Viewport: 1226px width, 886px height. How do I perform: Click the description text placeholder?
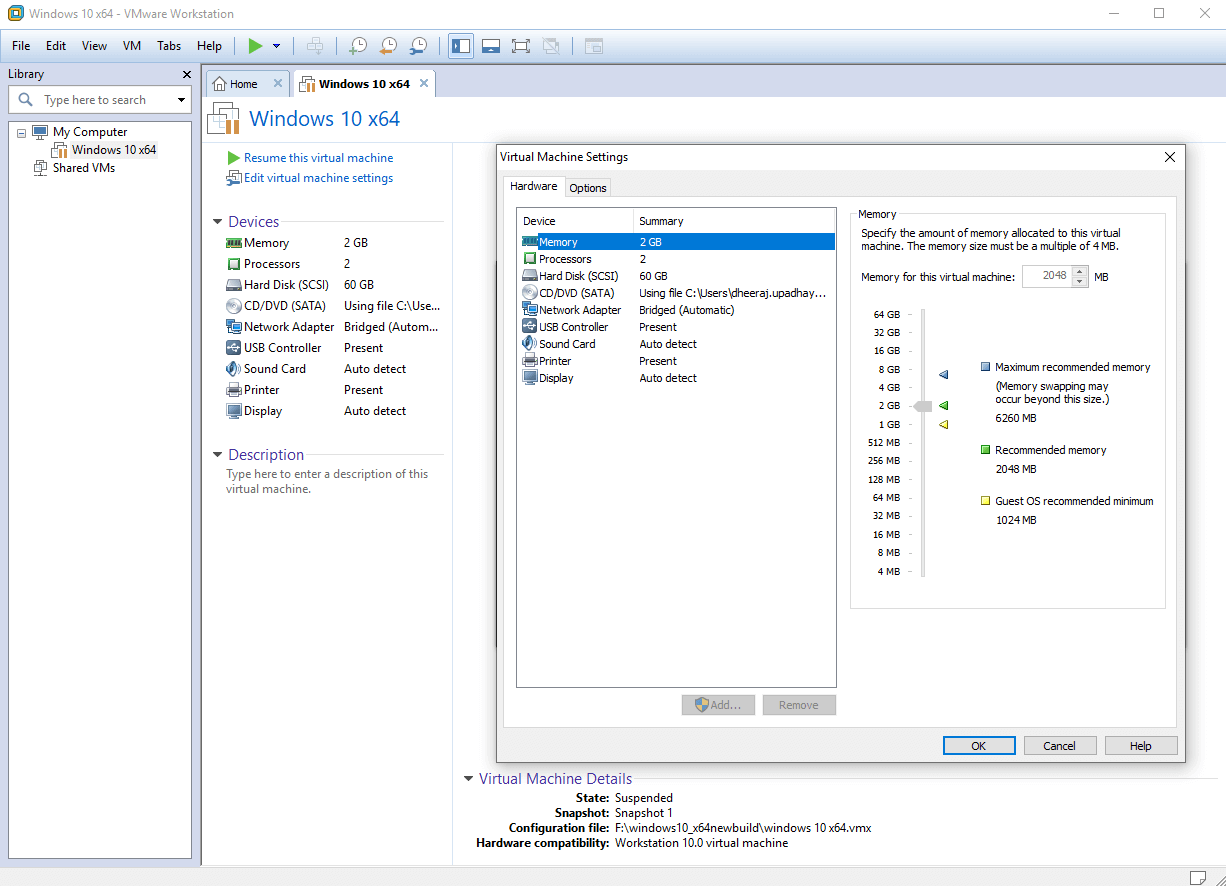[327, 481]
